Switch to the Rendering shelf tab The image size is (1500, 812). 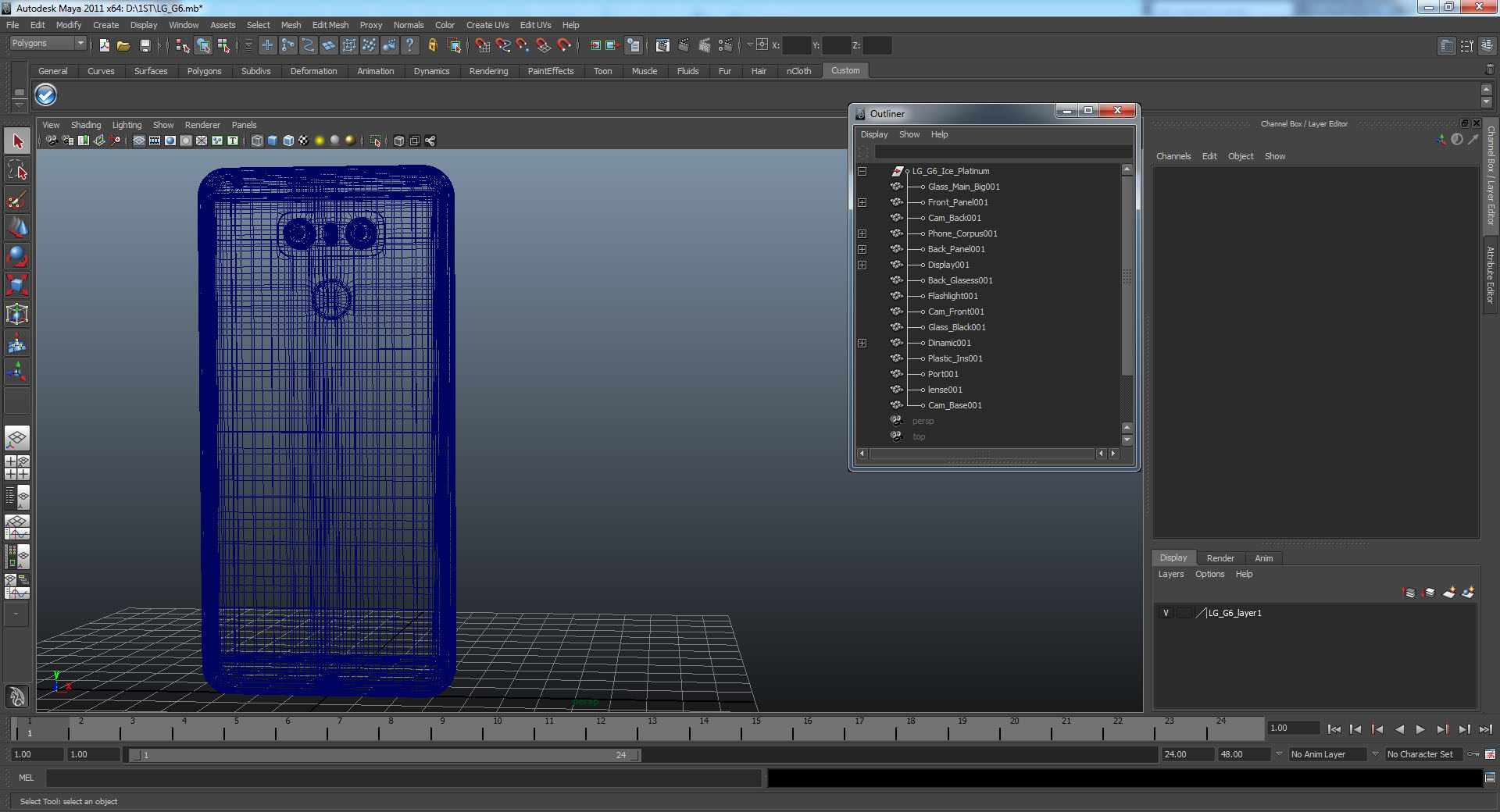(x=488, y=71)
